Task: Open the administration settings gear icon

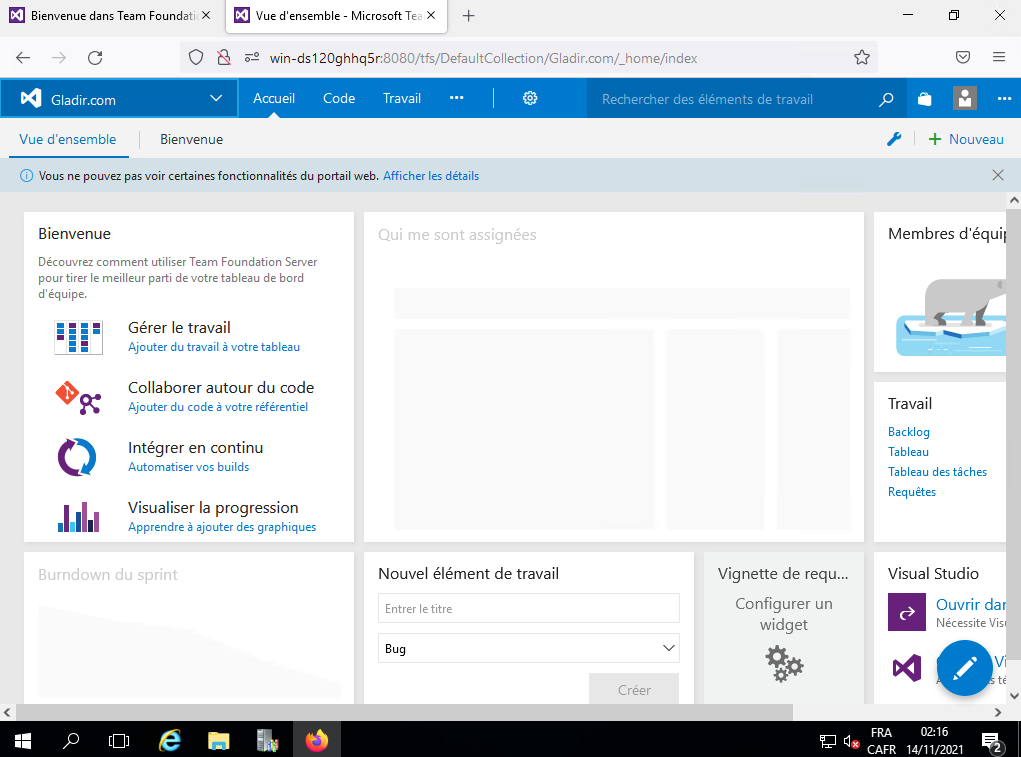Action: [530, 98]
